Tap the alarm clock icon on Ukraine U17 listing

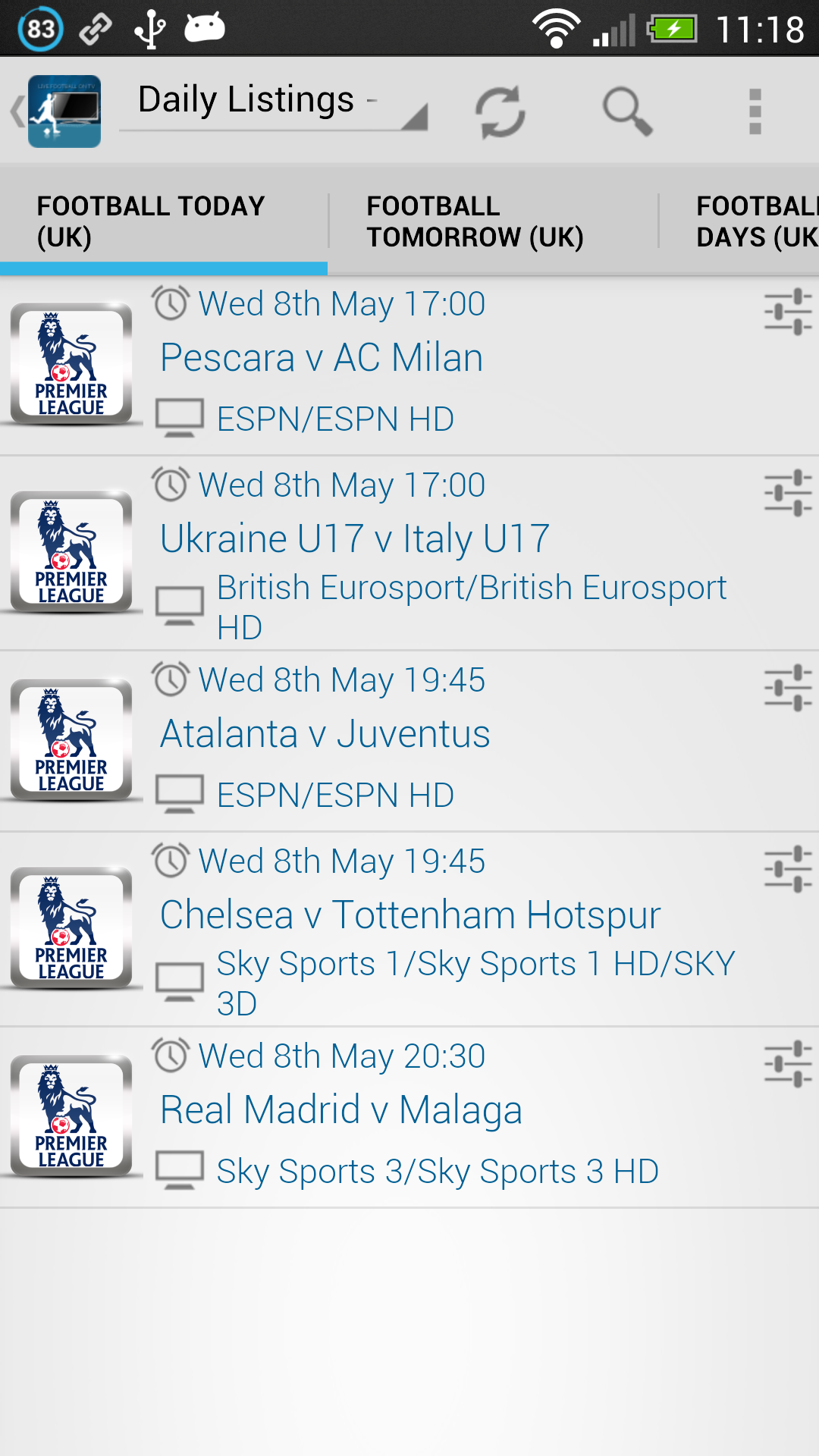pos(171,485)
